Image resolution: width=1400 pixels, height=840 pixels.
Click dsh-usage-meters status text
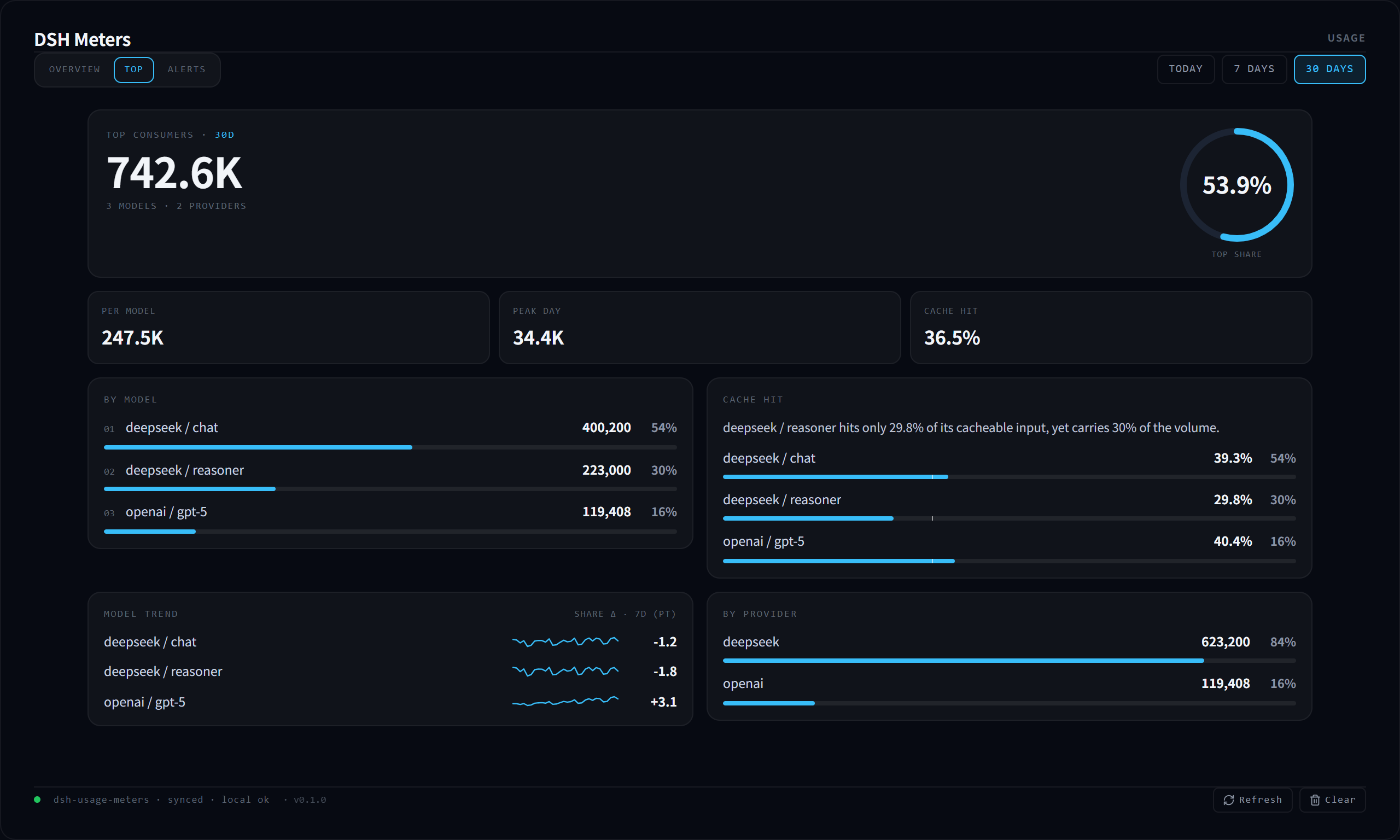point(101,800)
